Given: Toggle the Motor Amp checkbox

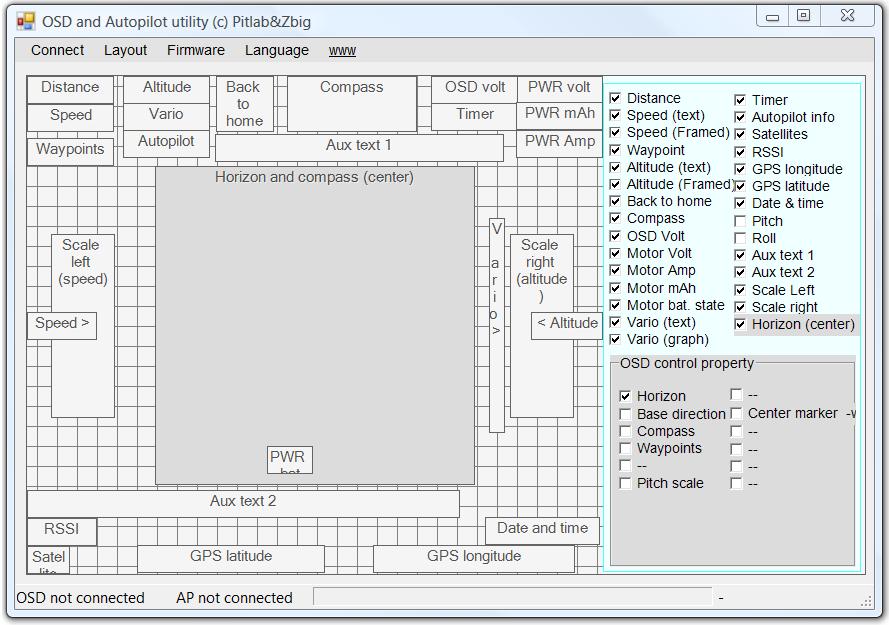Looking at the screenshot, I should (615, 270).
